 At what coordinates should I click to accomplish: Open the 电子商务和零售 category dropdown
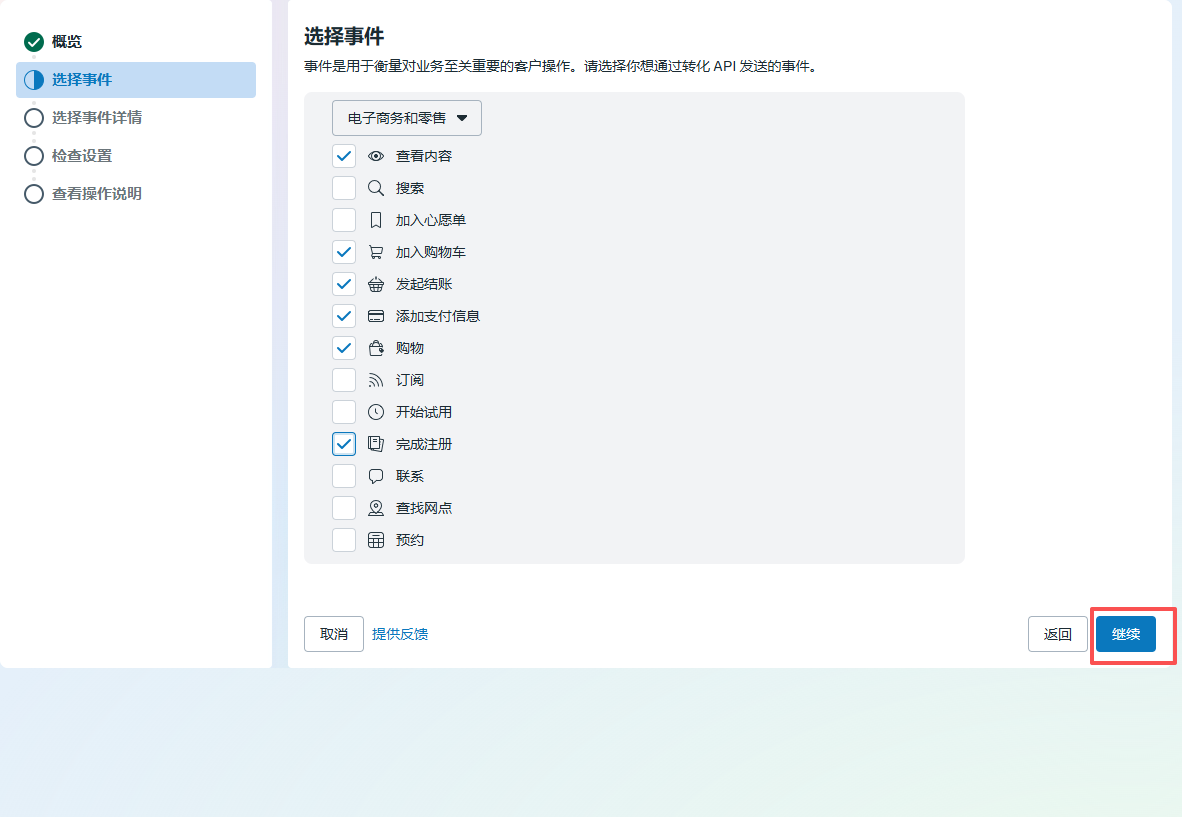click(407, 118)
